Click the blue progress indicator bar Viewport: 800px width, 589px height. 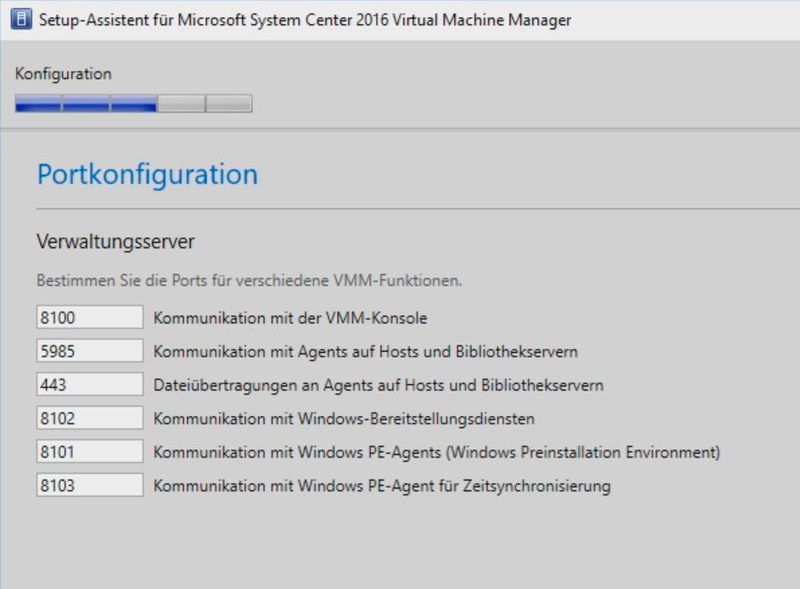click(x=84, y=100)
